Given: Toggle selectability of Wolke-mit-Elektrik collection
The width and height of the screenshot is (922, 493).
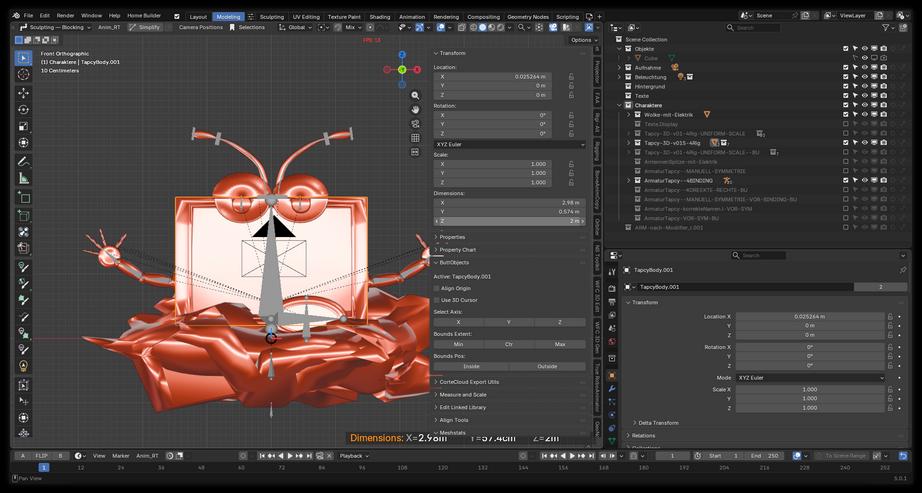Looking at the screenshot, I should (x=856, y=115).
